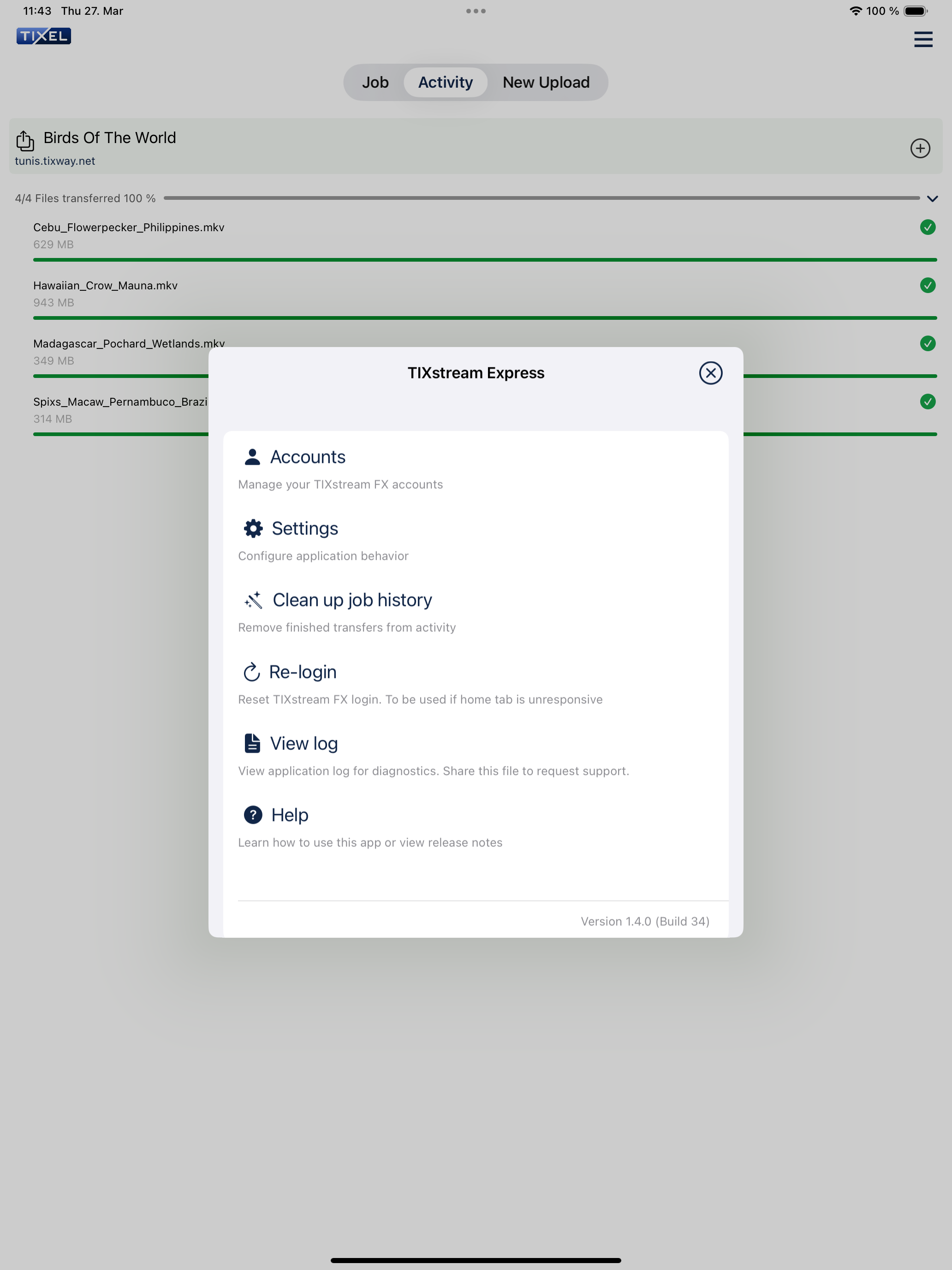
Task: Click the Accounts person icon
Action: click(x=252, y=457)
